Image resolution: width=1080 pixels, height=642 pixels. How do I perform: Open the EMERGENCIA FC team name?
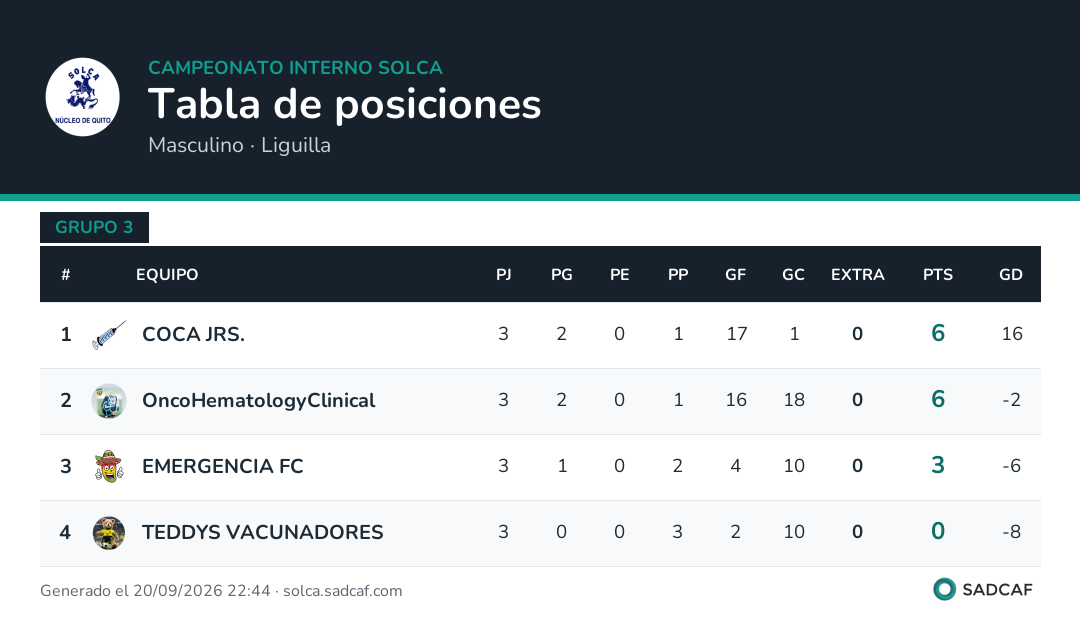(222, 466)
